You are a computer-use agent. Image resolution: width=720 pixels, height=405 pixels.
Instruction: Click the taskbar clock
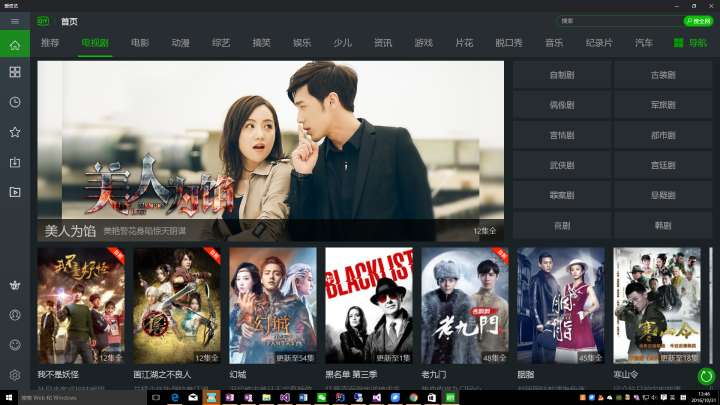tap(705, 398)
